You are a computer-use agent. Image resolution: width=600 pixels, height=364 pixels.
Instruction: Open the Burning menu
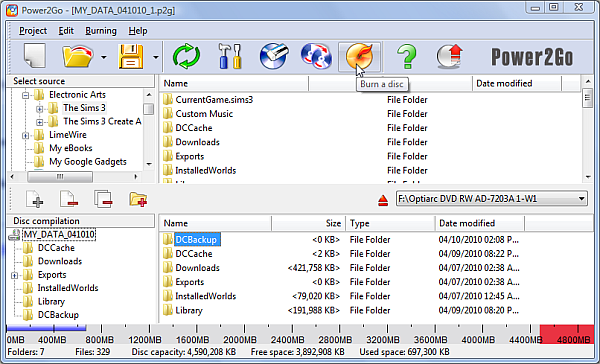coord(101,31)
